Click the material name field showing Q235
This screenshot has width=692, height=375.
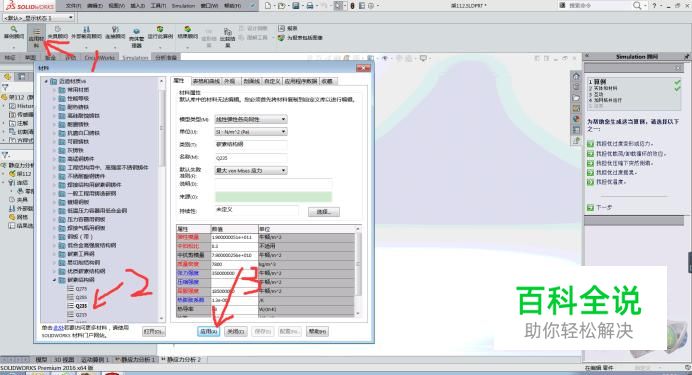251,158
